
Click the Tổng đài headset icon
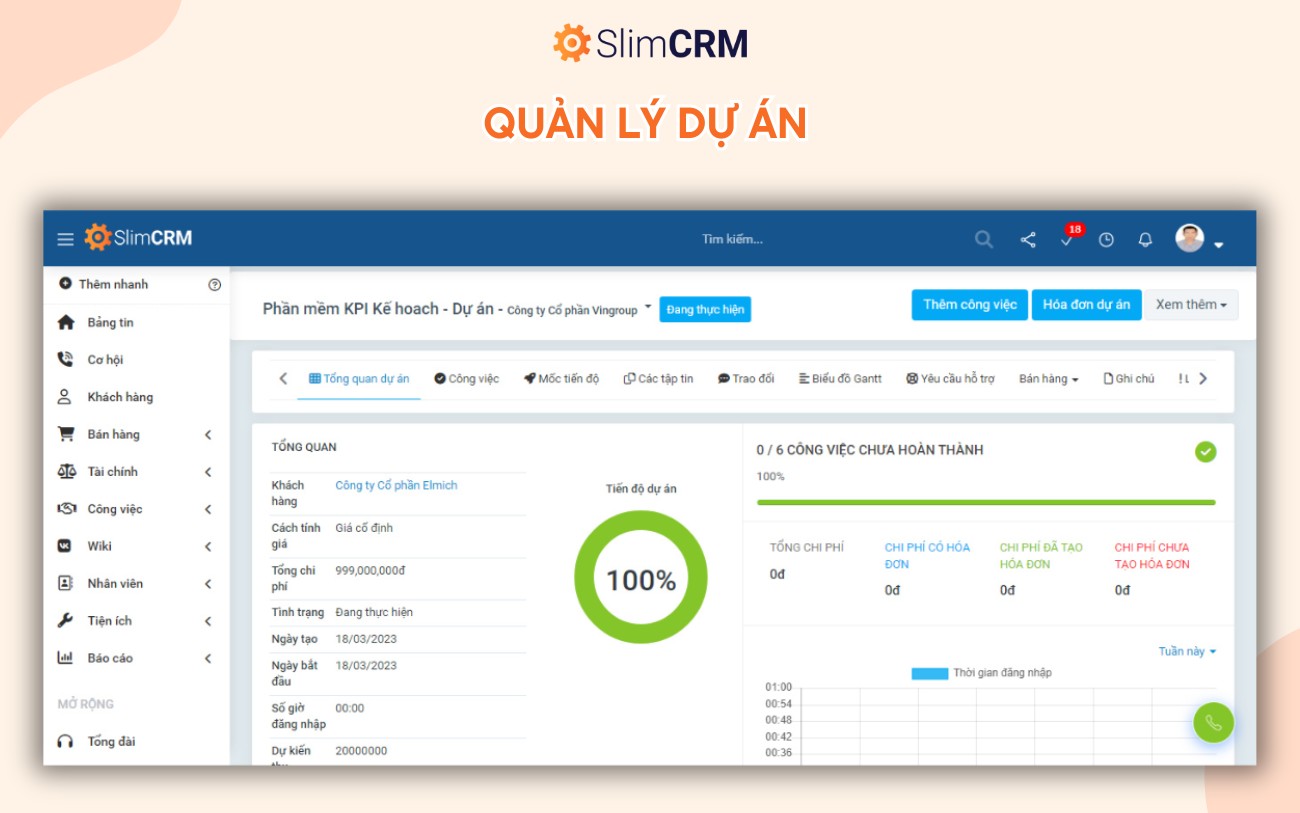[65, 741]
